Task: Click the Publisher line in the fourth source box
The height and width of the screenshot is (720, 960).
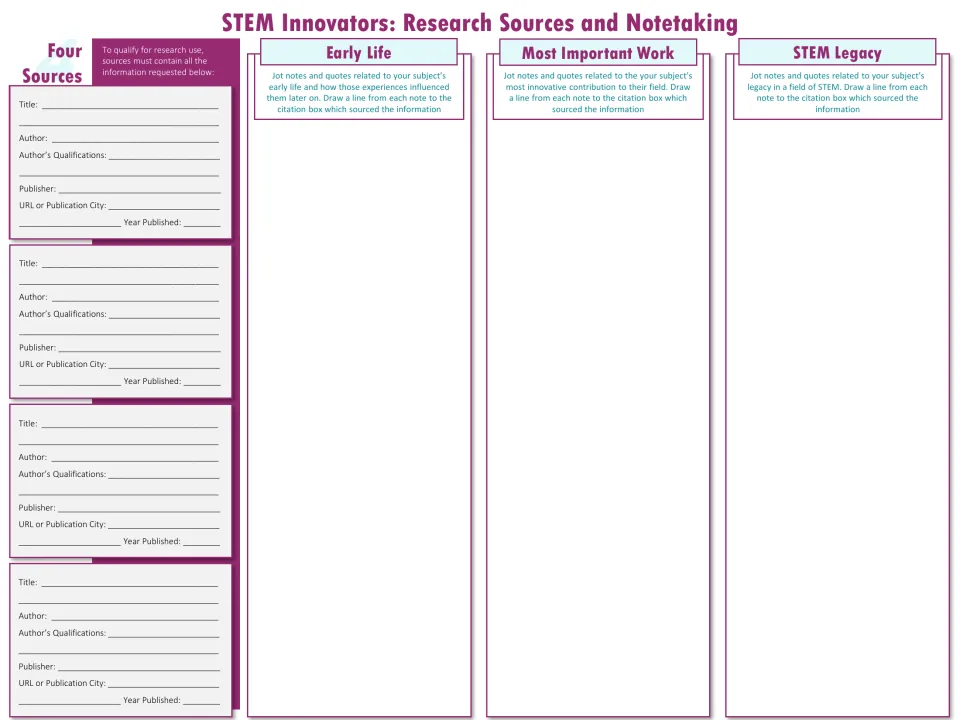Action: [139, 667]
